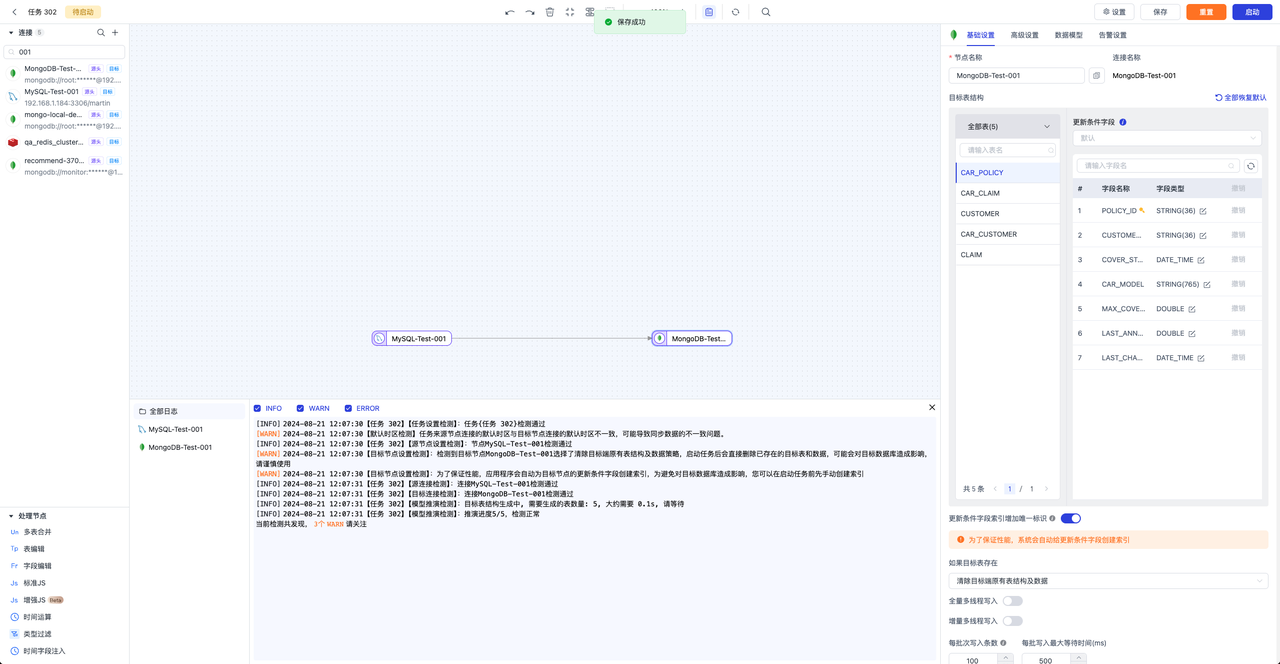Select the 标准JS processing node

(x=34, y=583)
